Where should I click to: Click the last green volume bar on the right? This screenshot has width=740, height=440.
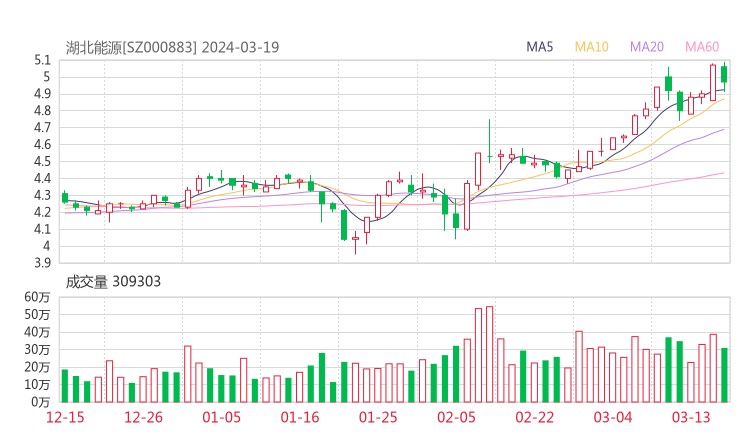tap(724, 375)
